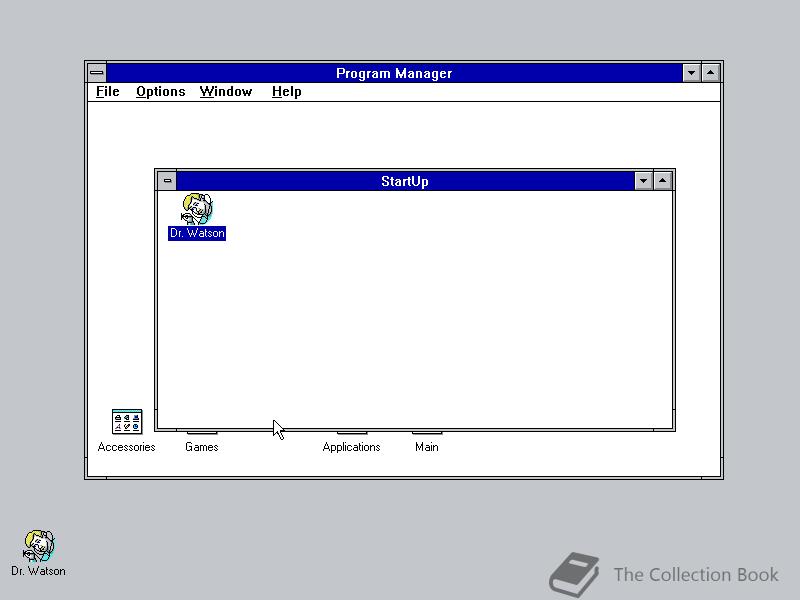The image size is (800, 600).
Task: Open the Window menu
Action: pos(226,92)
